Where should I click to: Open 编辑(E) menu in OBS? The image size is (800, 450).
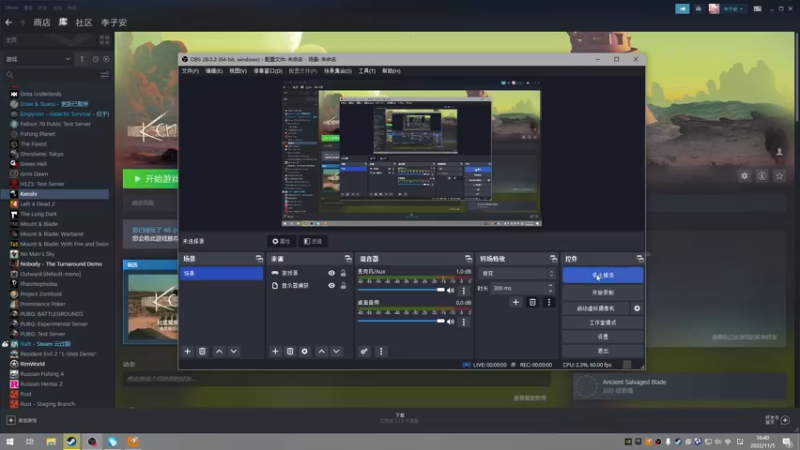tap(214, 71)
